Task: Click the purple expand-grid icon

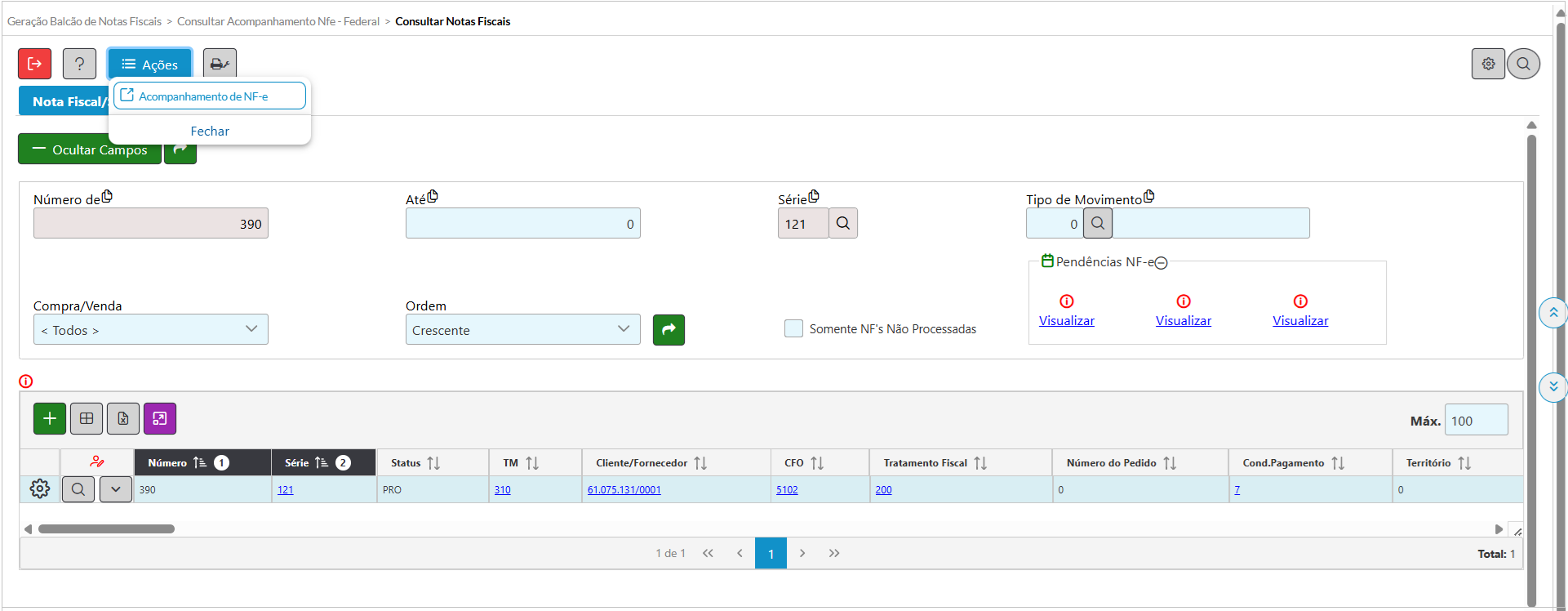Action: (160, 419)
